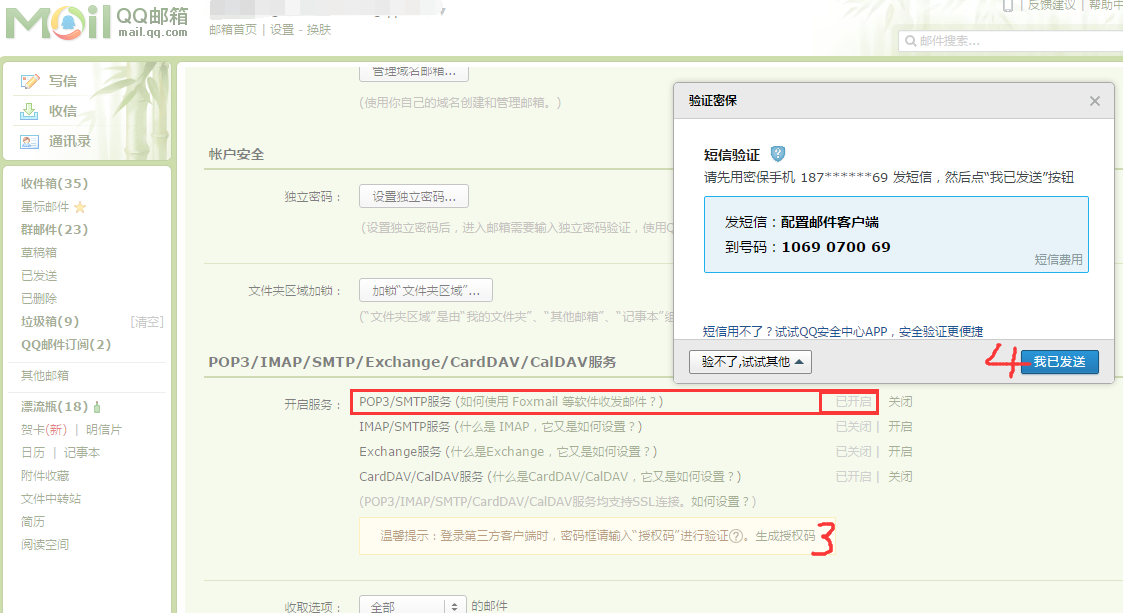The height and width of the screenshot is (613, 1123).
Task: Open the 贺卡(新) link
Action: (x=44, y=430)
